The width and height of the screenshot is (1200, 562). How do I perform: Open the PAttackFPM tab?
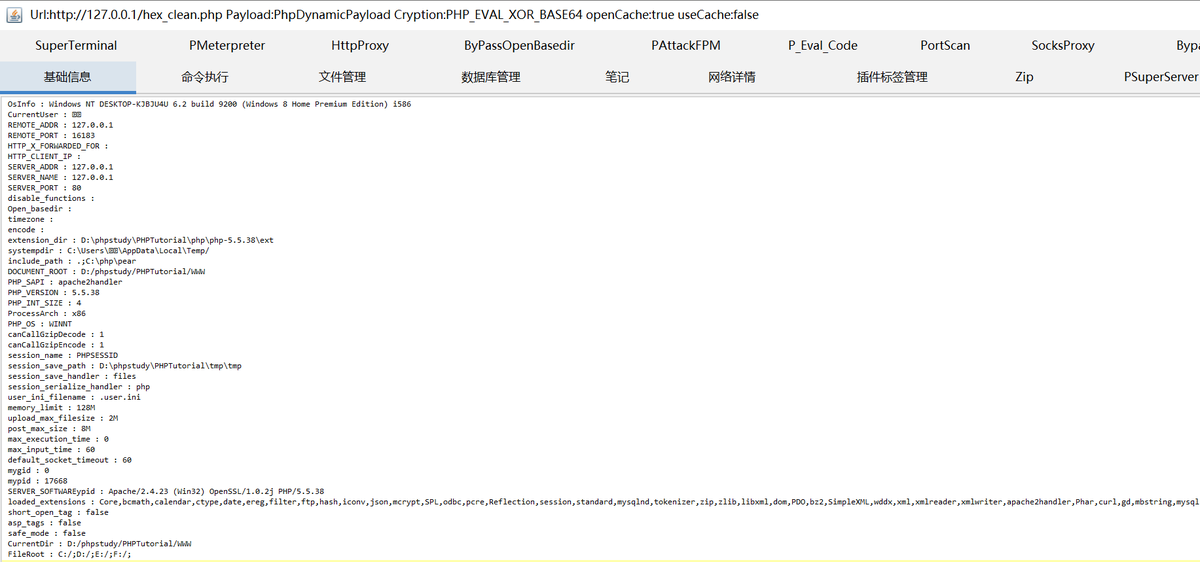685,45
